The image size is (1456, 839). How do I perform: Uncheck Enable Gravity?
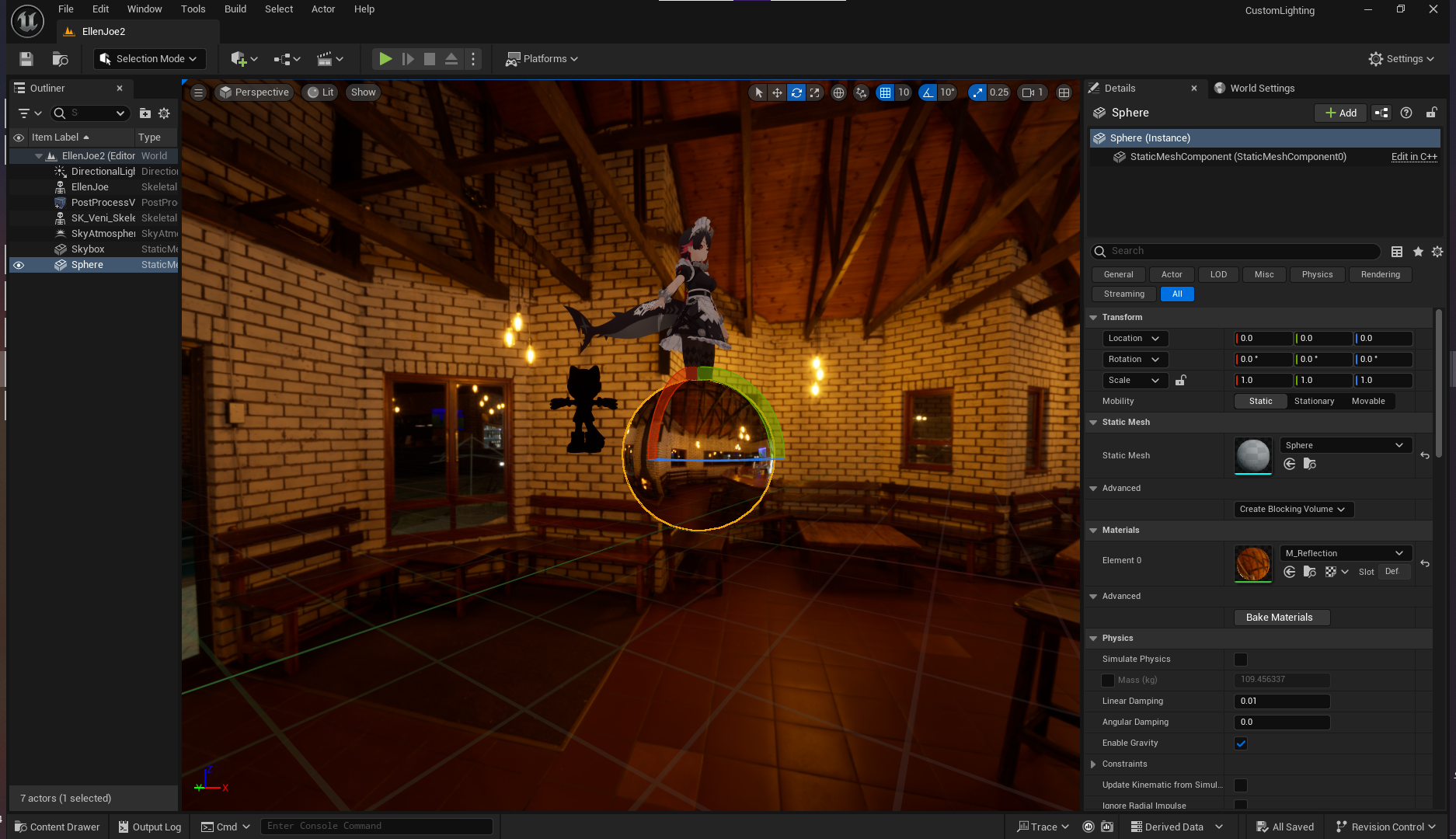coord(1241,743)
